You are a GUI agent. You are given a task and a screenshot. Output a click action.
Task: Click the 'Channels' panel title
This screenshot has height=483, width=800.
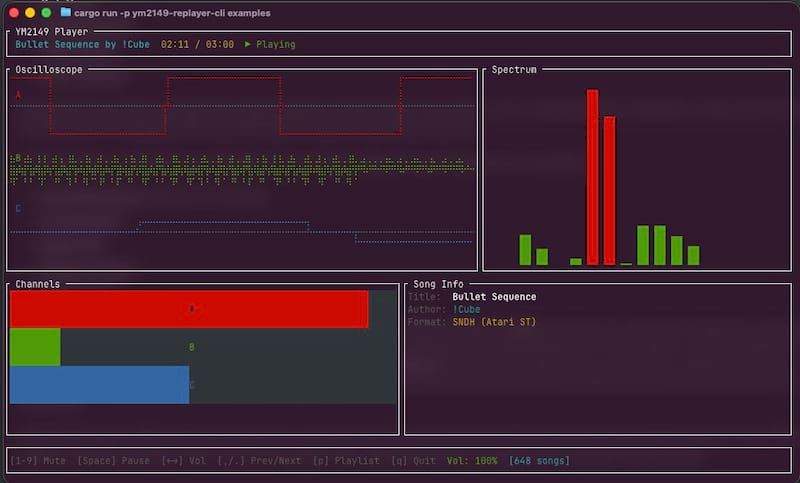(38, 284)
